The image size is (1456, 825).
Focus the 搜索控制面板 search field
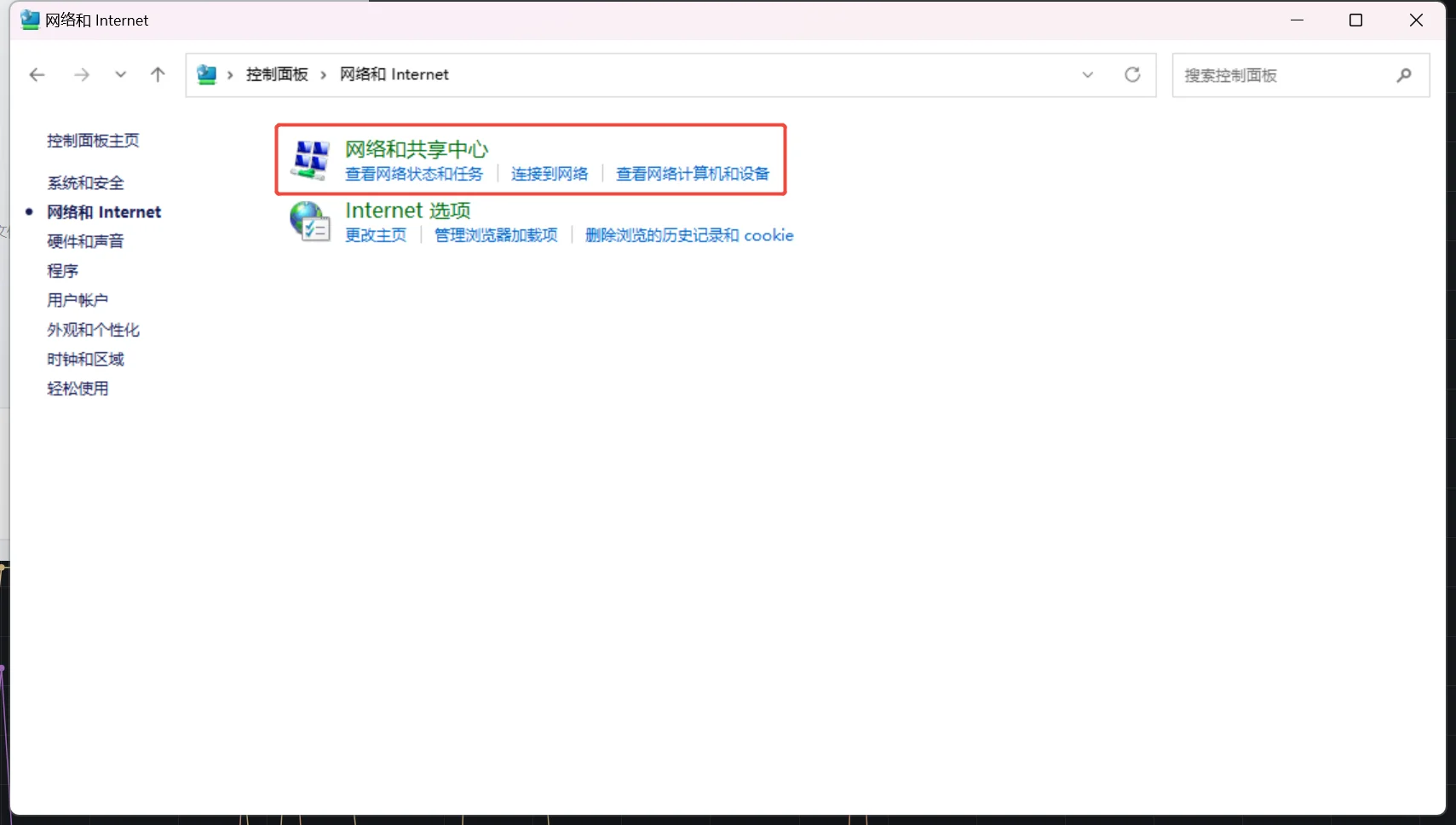[x=1301, y=75]
